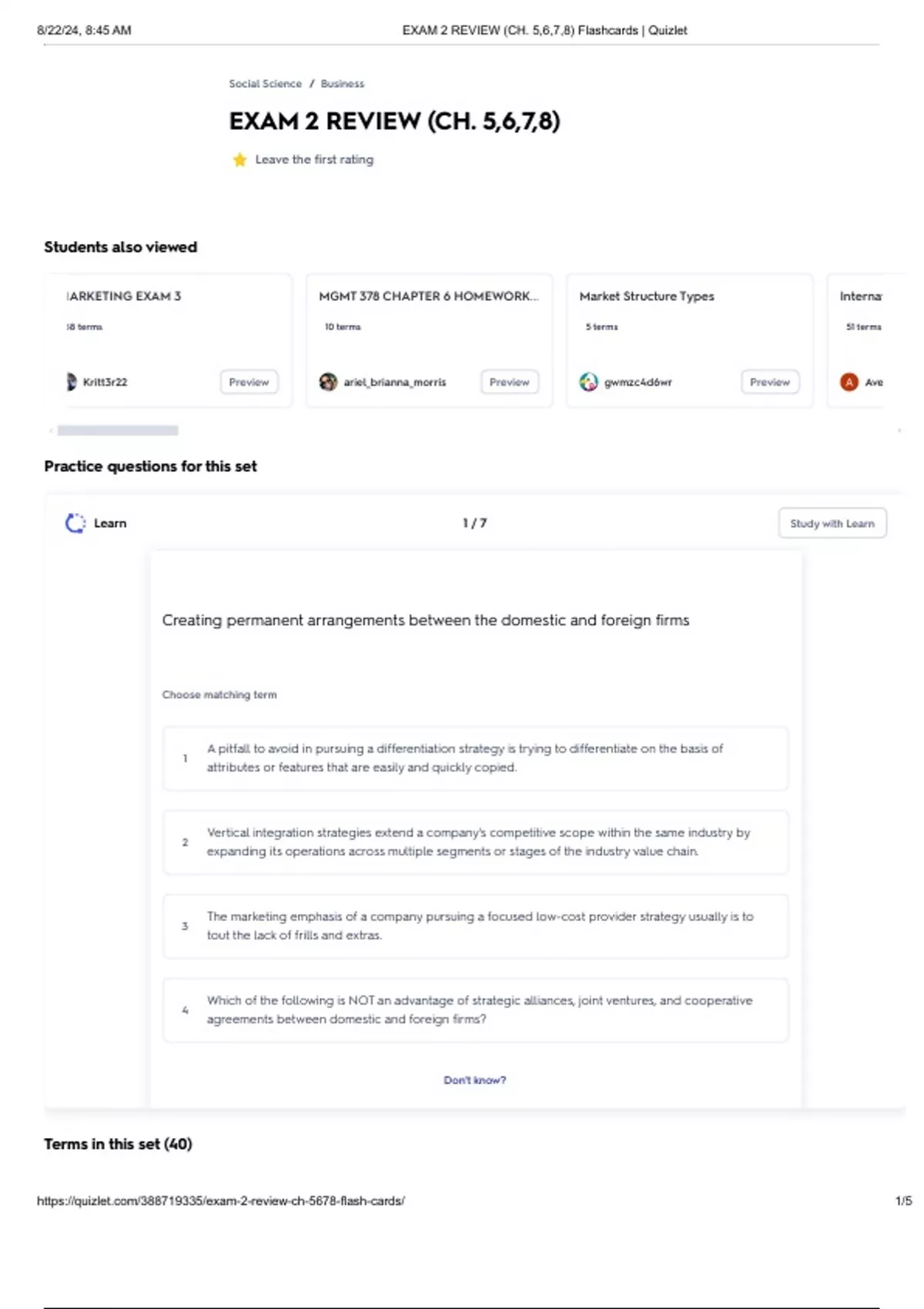
Task: Choose answer 3 about focused low-cost provider
Action: [x=475, y=926]
